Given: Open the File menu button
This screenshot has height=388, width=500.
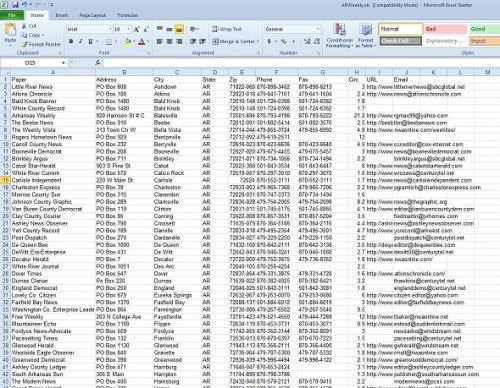Looking at the screenshot, I should tap(12, 15).
